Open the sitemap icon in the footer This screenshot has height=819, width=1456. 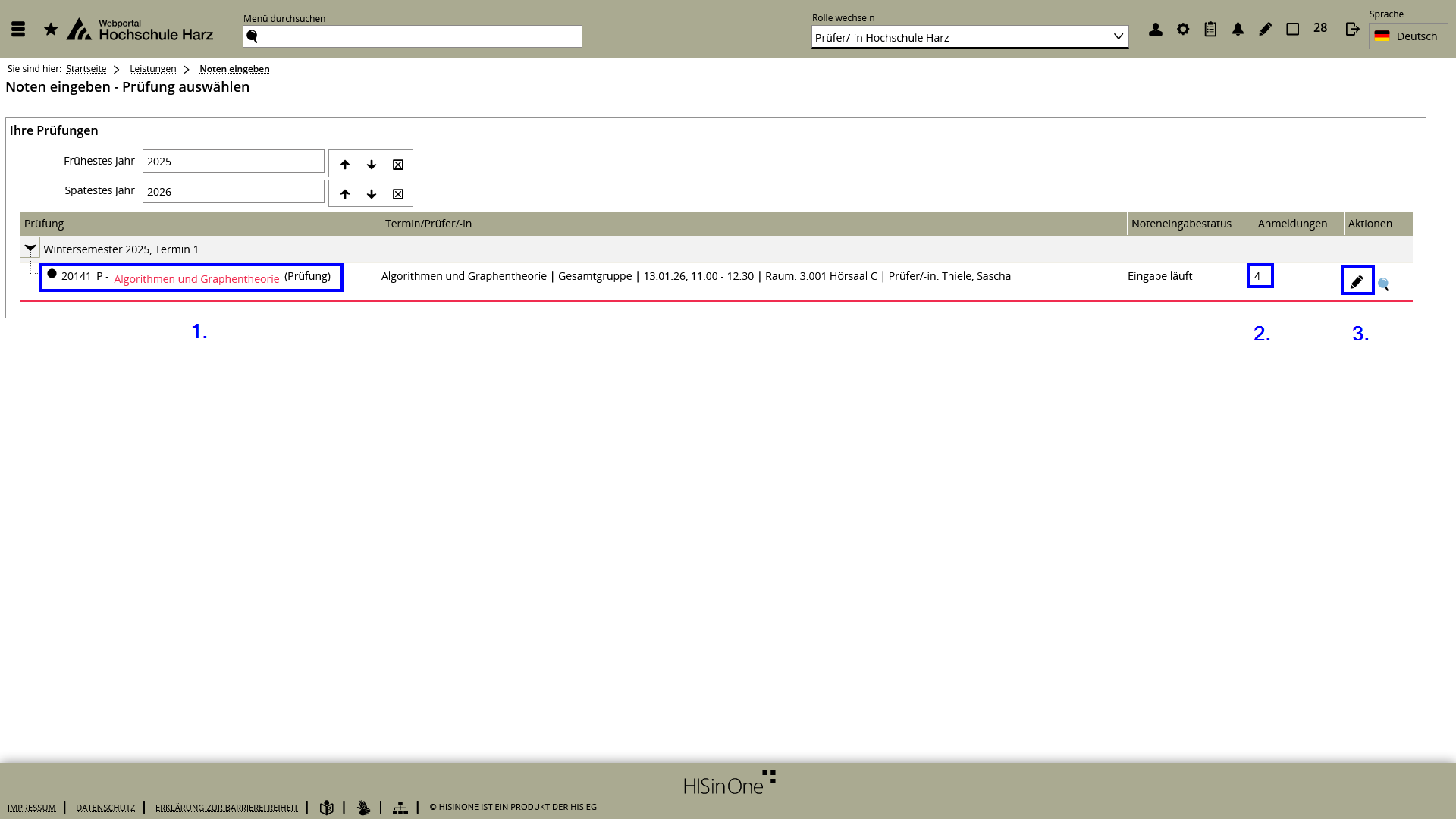point(400,808)
